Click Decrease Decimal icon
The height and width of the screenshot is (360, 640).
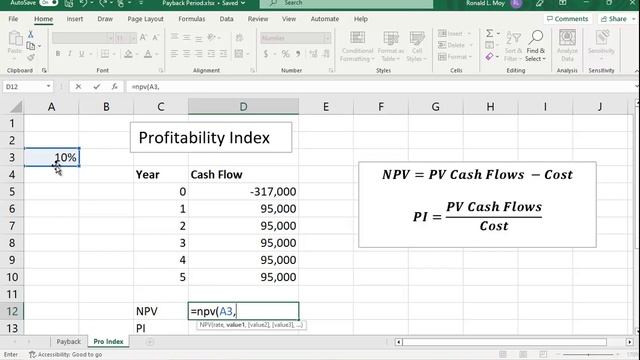(x=326, y=53)
